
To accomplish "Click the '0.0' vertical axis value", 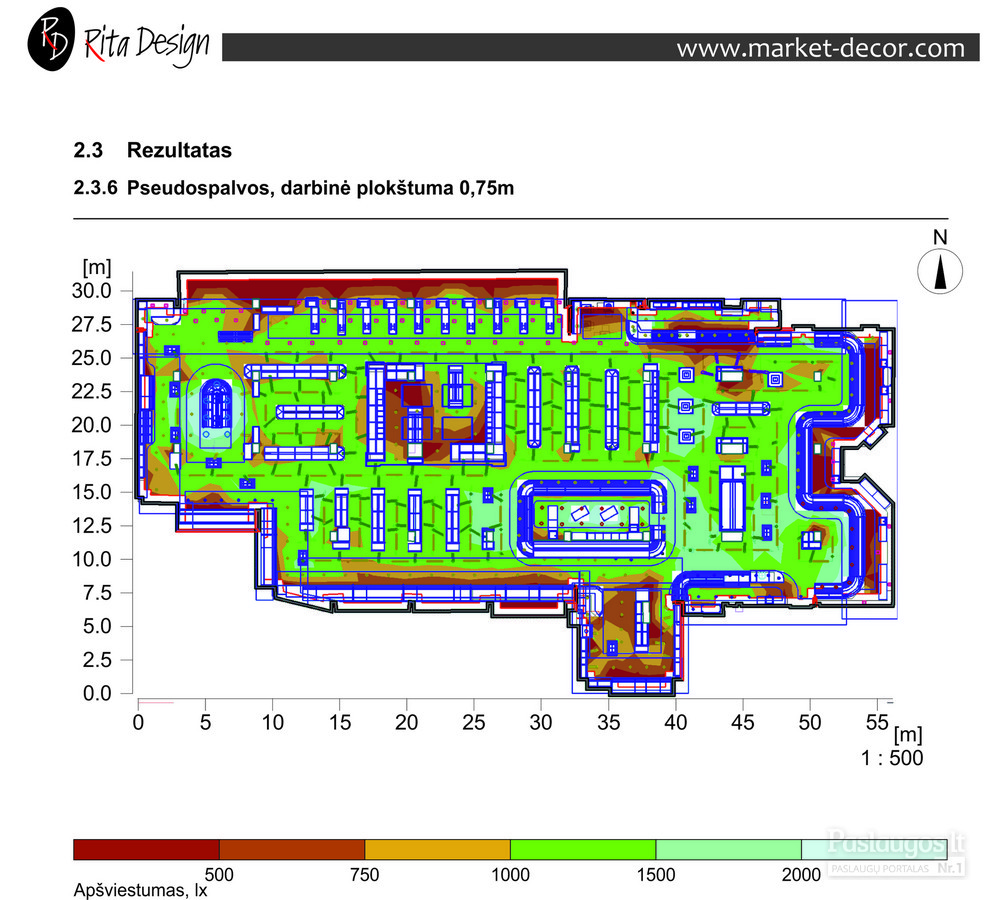I will click(x=97, y=693).
